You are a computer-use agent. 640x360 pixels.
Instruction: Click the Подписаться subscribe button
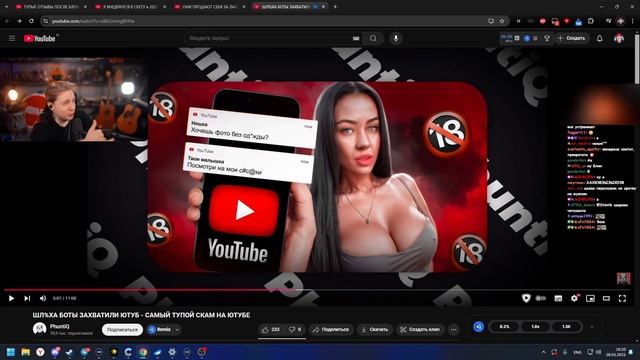click(x=122, y=329)
